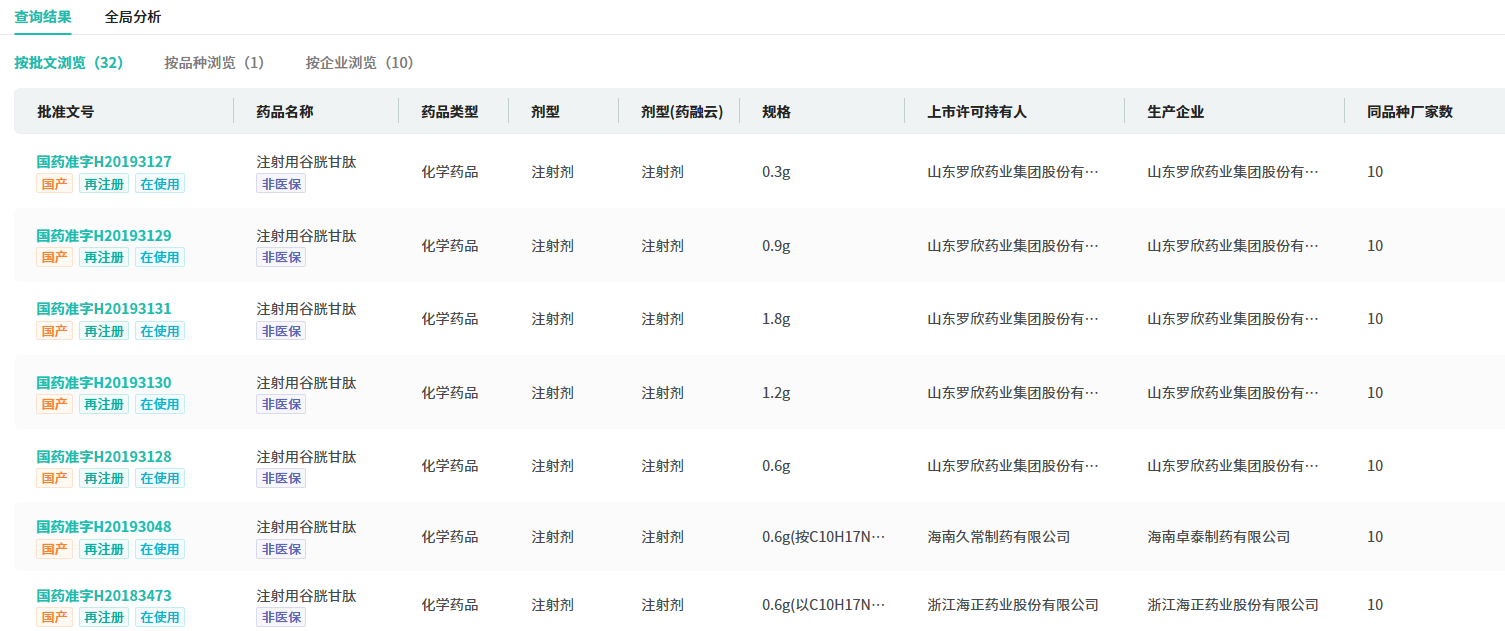1505x631 pixels.
Task: Click the 剂型(药融云) column header
Action: coord(682,112)
